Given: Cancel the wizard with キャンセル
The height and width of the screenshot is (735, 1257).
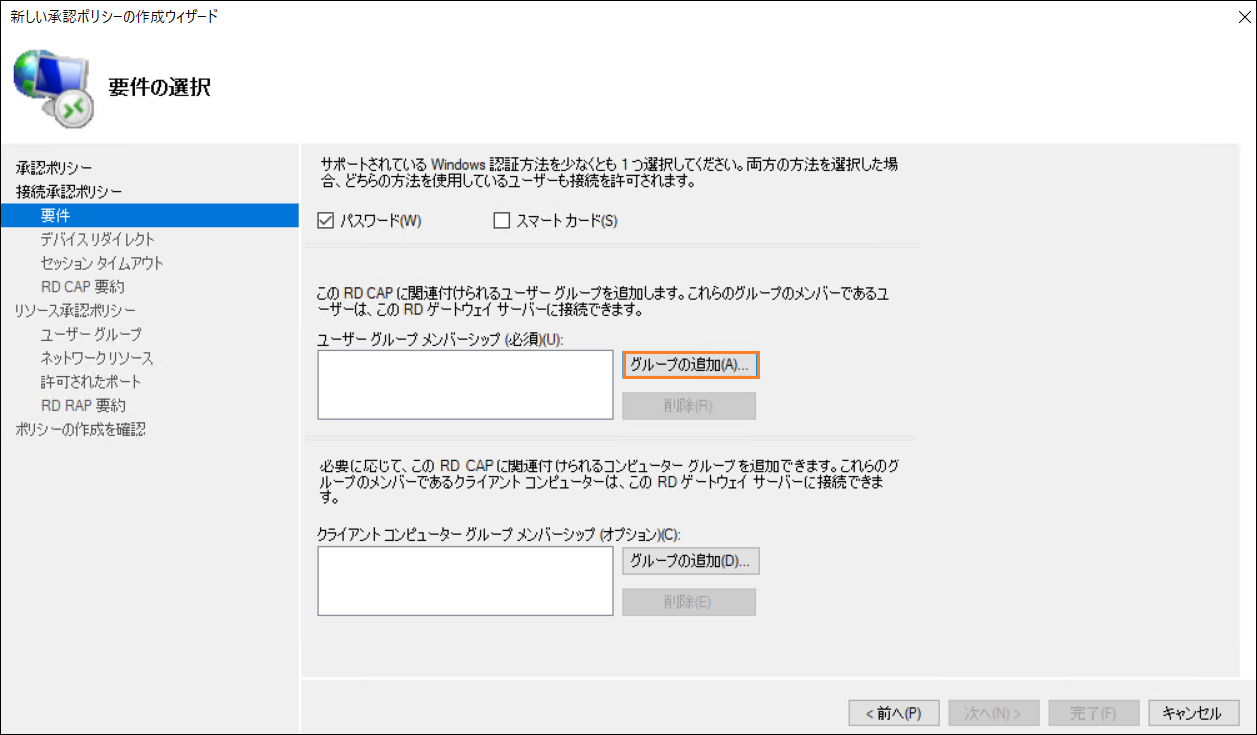Looking at the screenshot, I should pos(1193,713).
